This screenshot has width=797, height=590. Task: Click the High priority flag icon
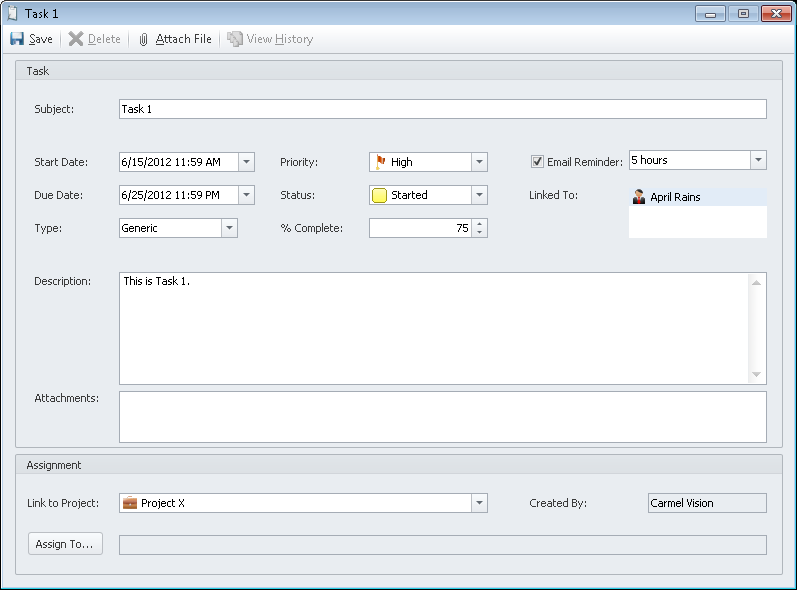coord(380,162)
